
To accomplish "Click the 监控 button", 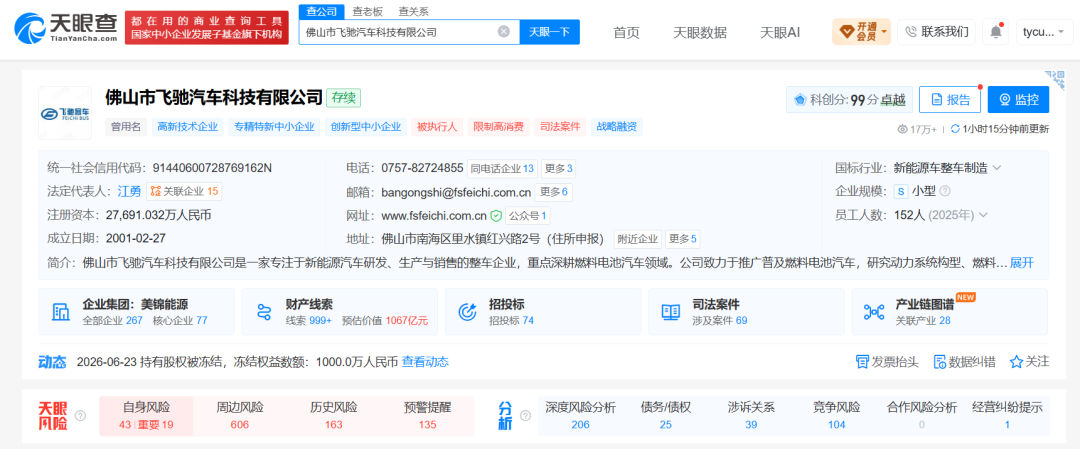I will (1018, 100).
